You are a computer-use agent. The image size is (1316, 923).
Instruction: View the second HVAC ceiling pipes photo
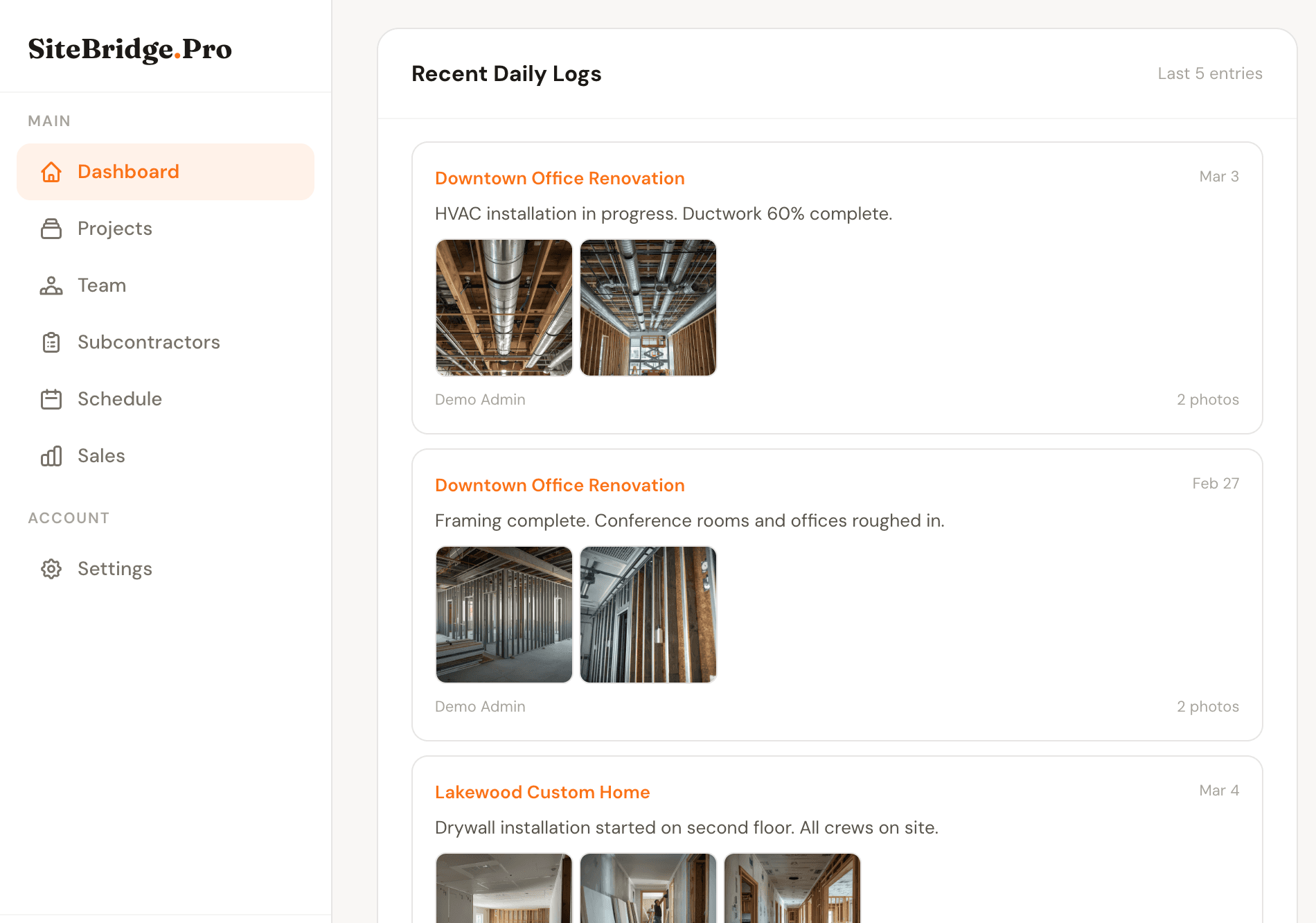click(x=648, y=308)
